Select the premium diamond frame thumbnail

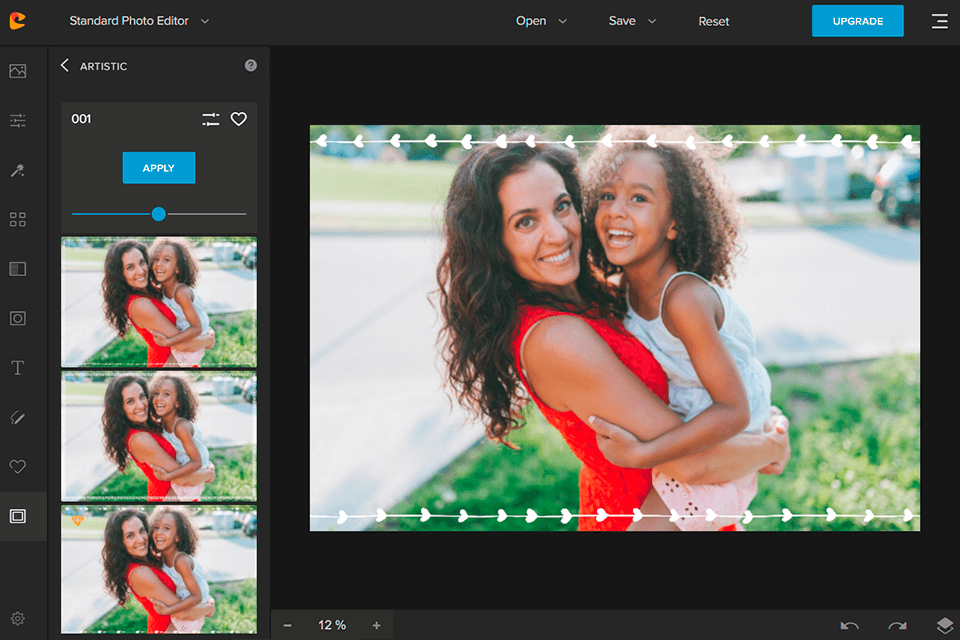159,570
